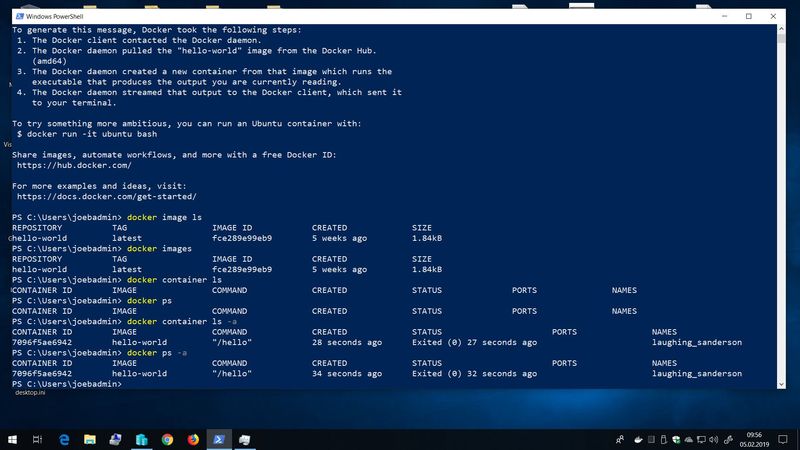
Task: Click 'For more examples and ideas, visit:' line
Action: [x=99, y=186]
